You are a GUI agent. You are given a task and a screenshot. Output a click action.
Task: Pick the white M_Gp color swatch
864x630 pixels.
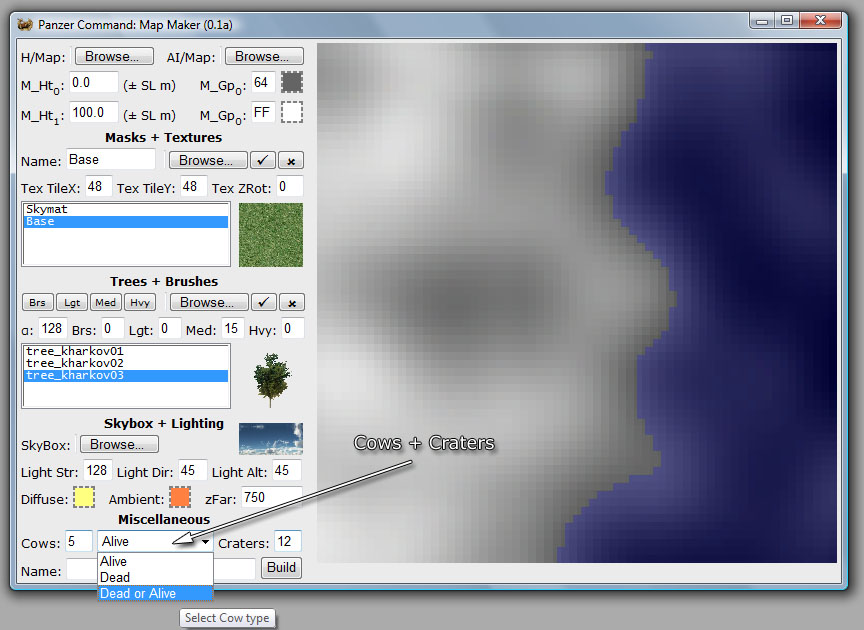tap(292, 112)
